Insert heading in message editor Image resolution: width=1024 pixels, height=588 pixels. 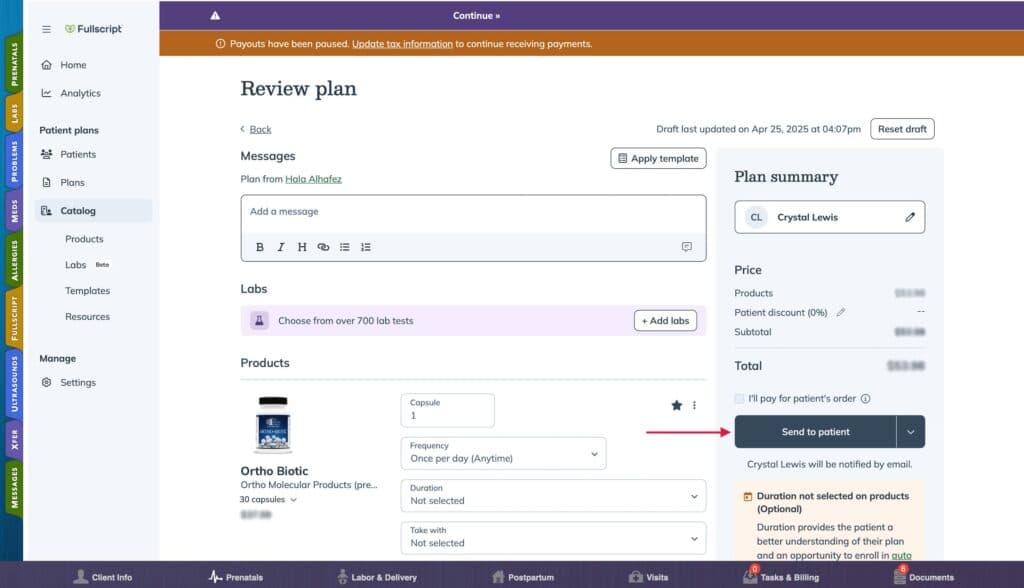(302, 247)
